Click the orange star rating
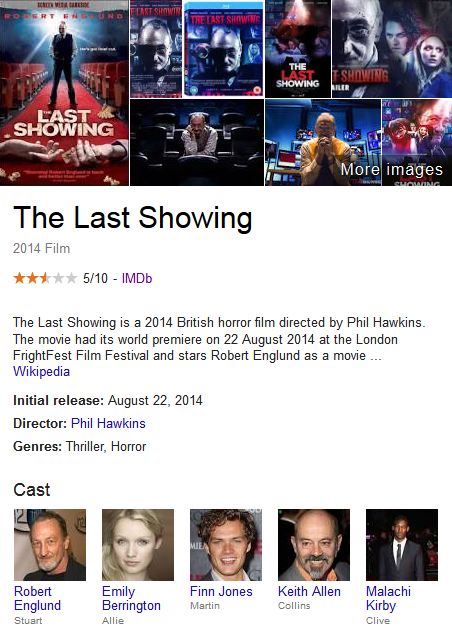 (x=45, y=278)
